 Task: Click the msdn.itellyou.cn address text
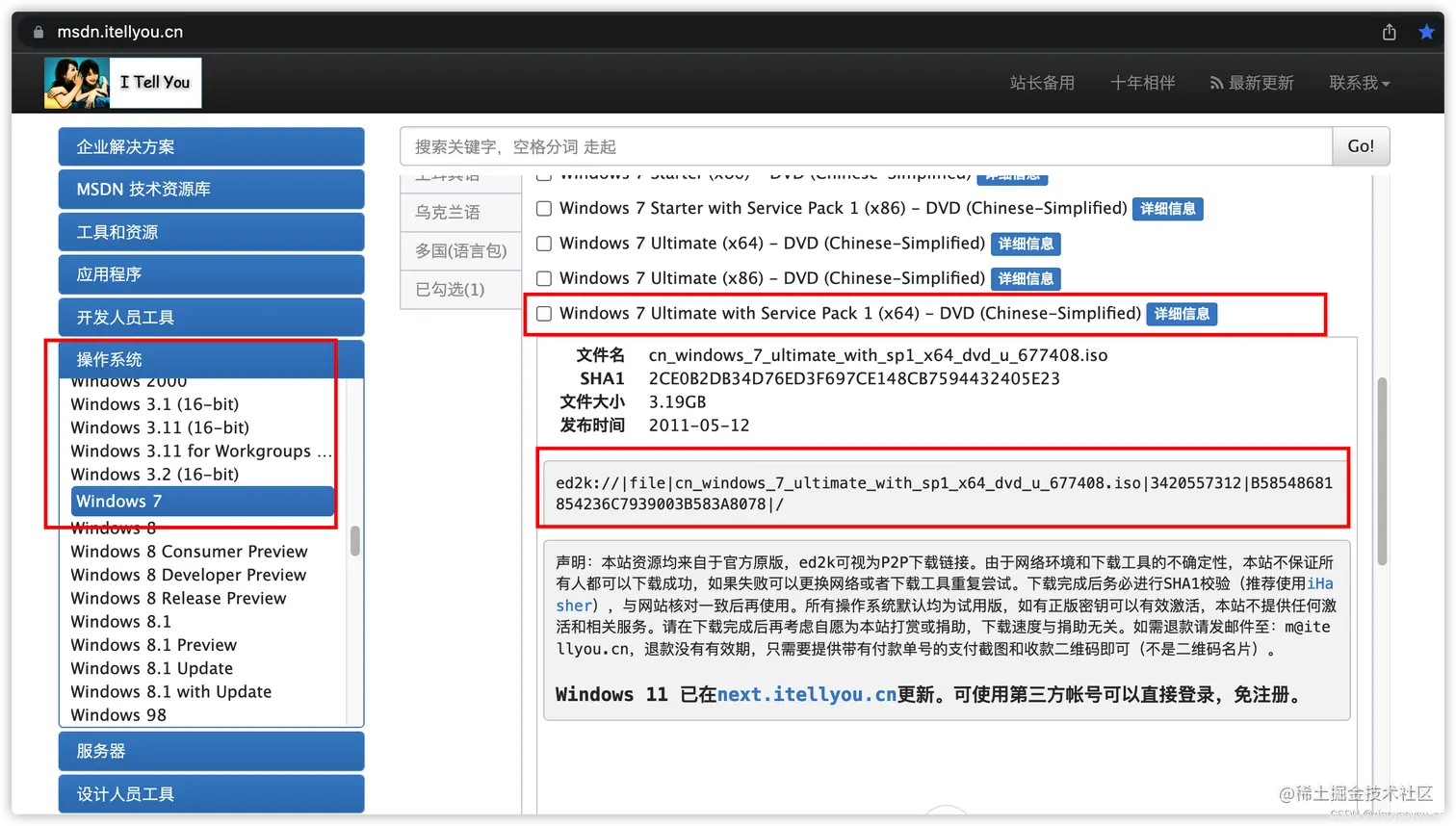click(120, 32)
